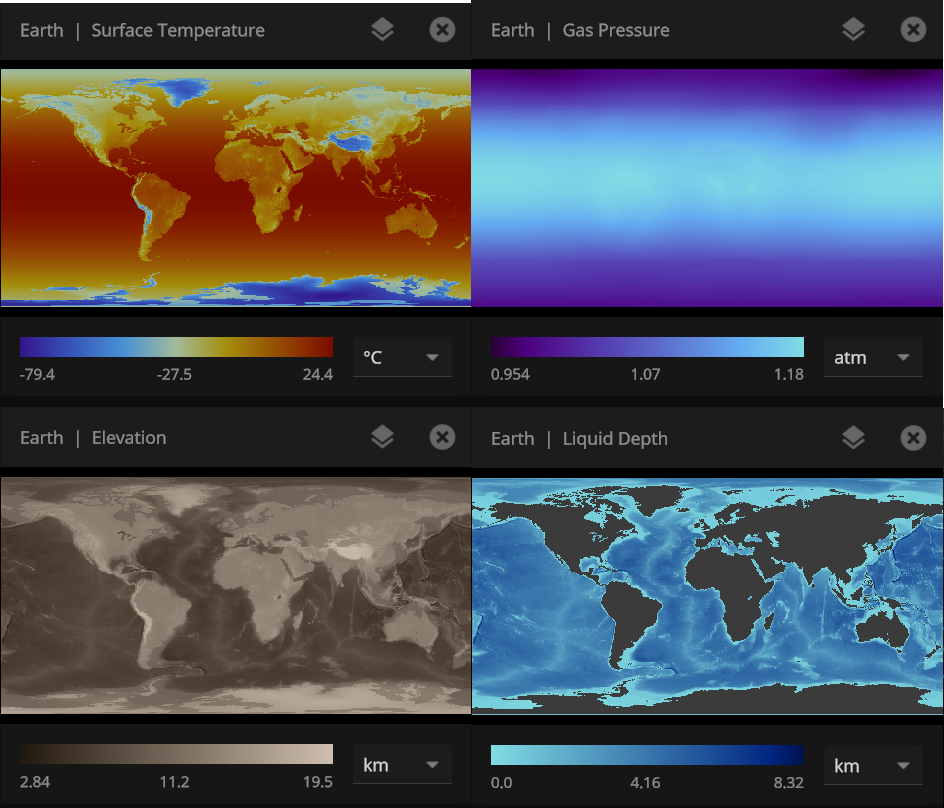The image size is (944, 808).
Task: Click the 0.954 minimum pressure value
Action: click(x=511, y=374)
